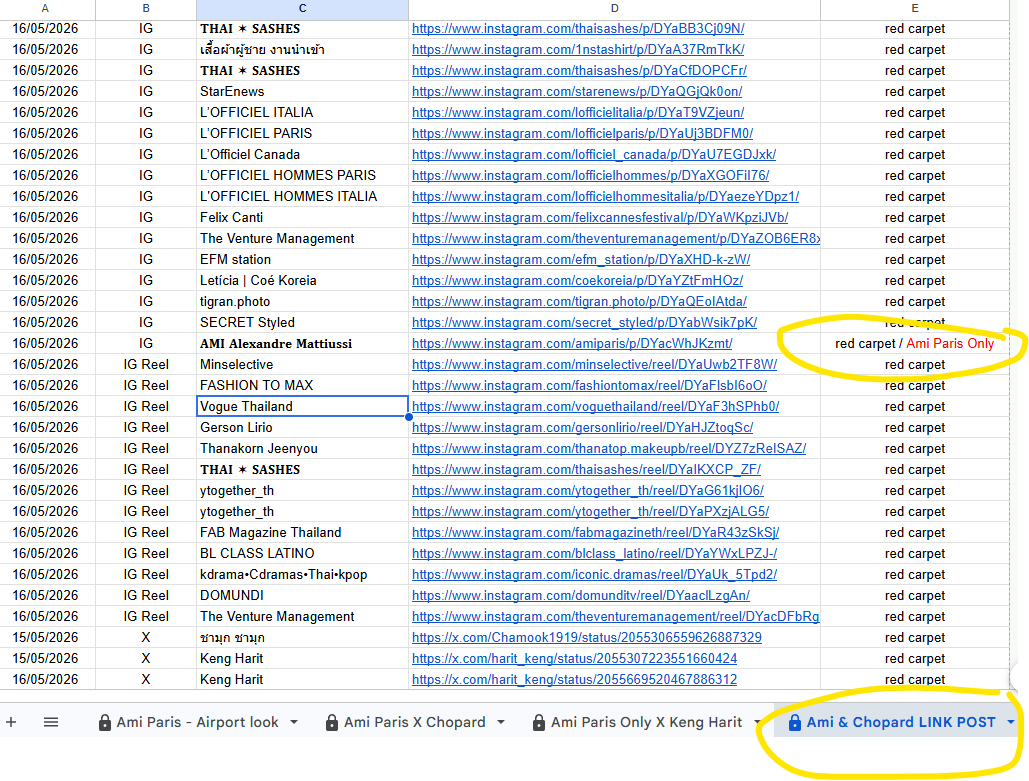
Task: Expand Ami Paris X Chopard tab menu arrow
Action: (501, 722)
